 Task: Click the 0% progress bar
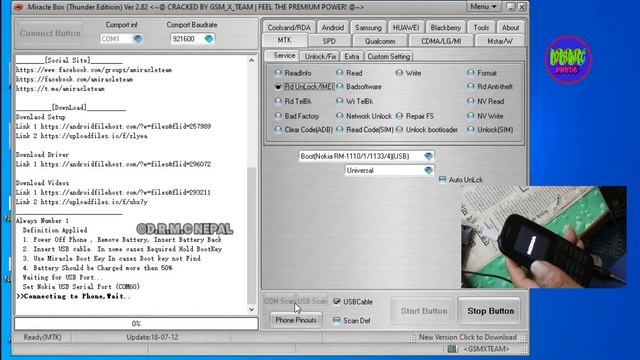(136, 323)
